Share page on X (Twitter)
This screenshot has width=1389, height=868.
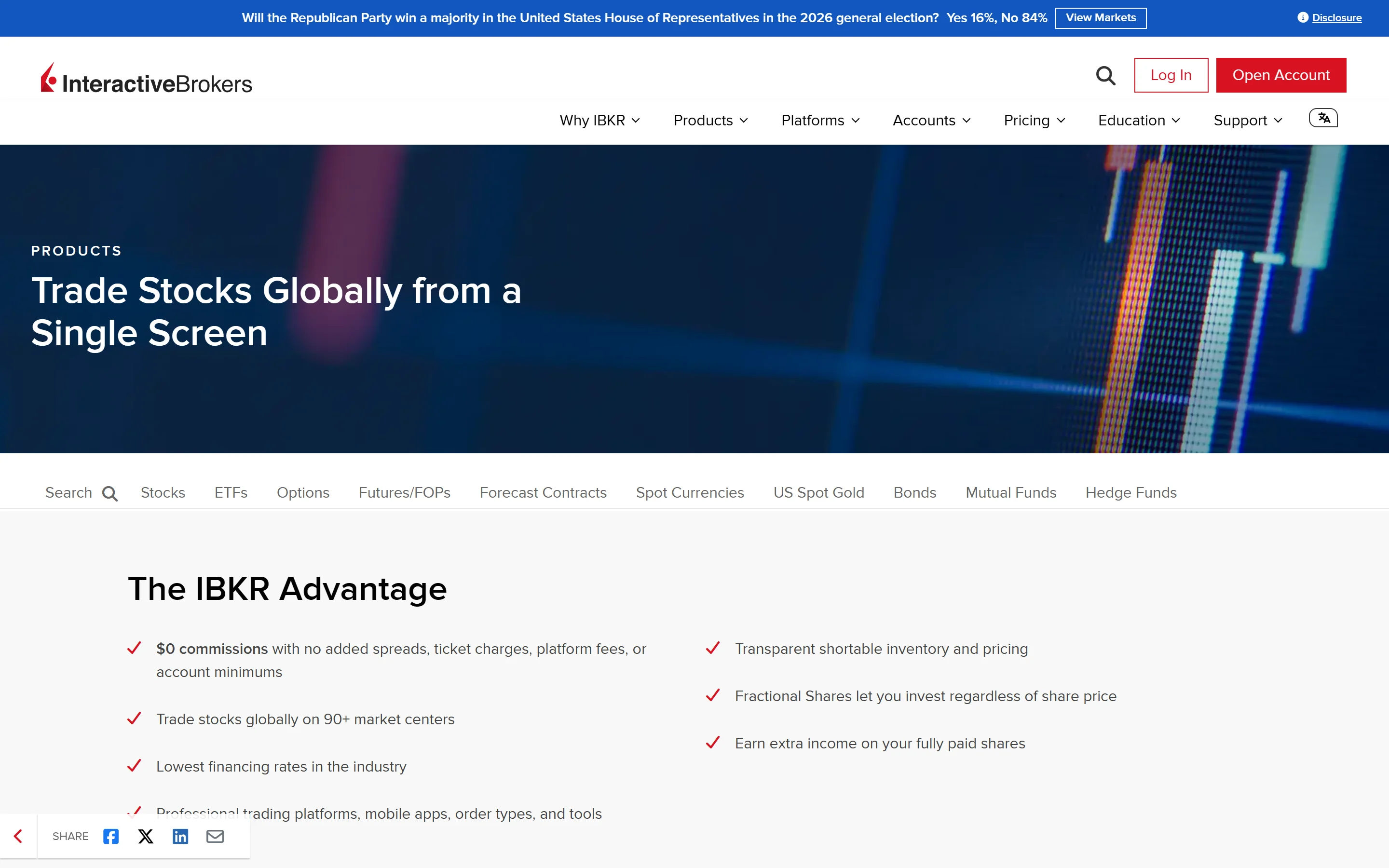[146, 836]
